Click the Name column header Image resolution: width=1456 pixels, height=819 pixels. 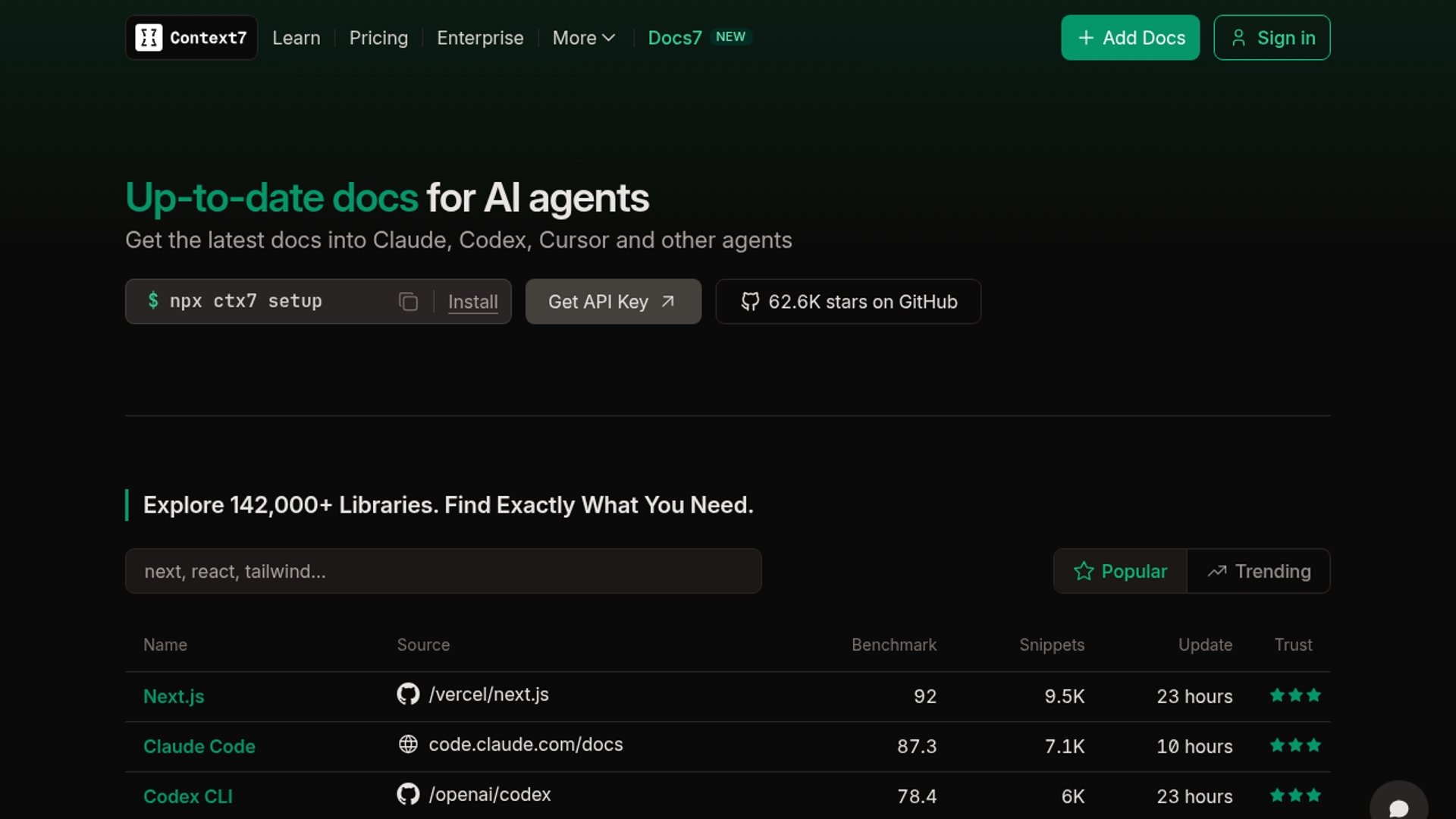[x=165, y=645]
